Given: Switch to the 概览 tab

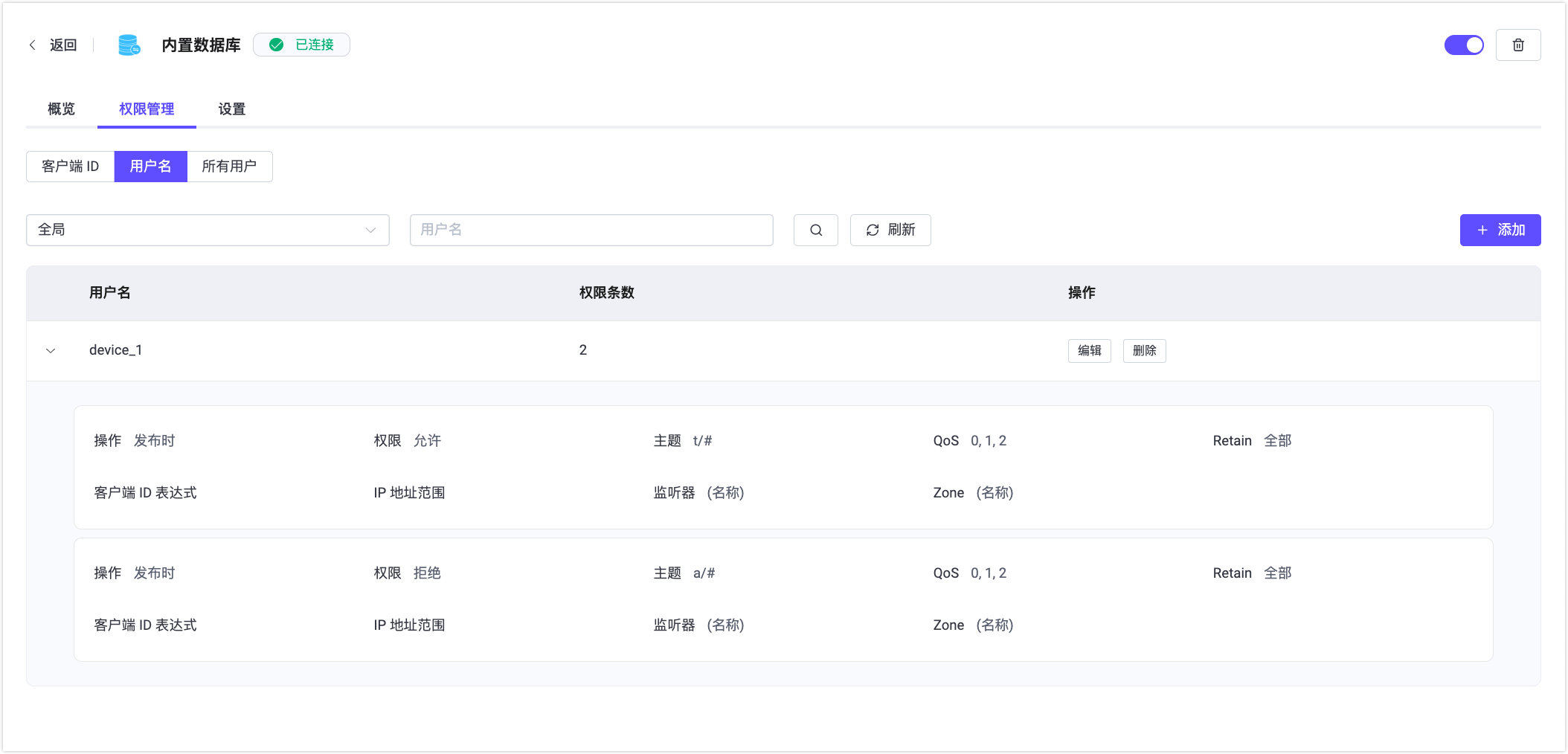Looking at the screenshot, I should [x=61, y=109].
